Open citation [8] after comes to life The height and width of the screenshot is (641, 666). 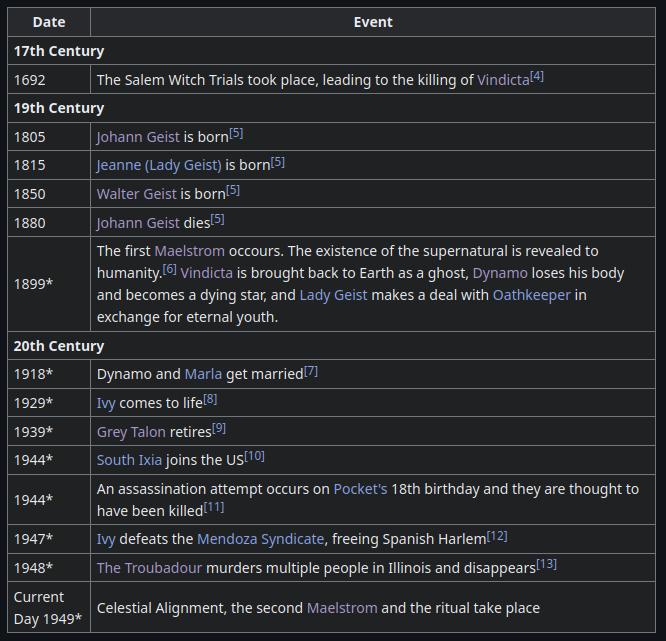pos(210,399)
